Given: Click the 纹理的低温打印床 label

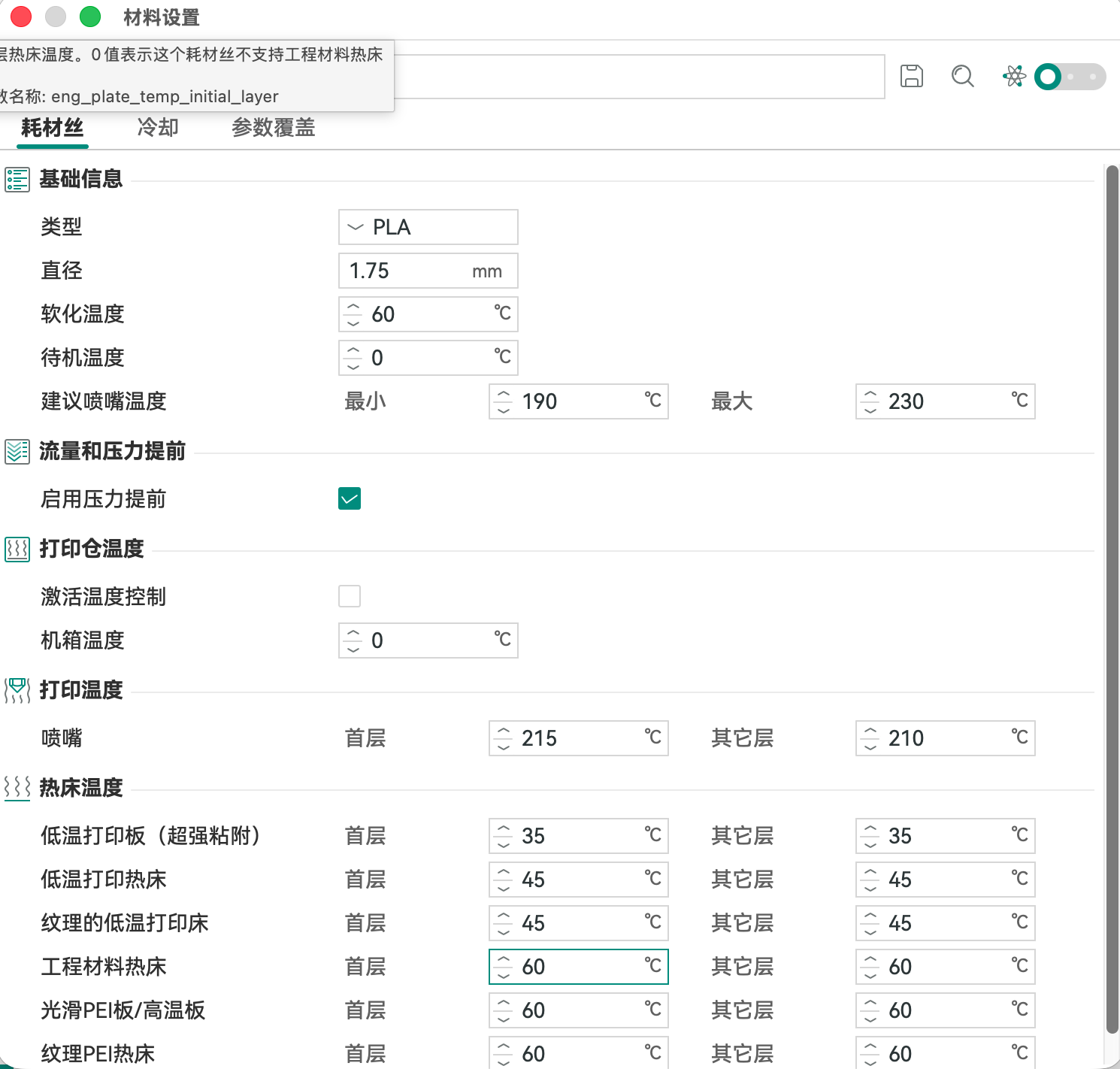Looking at the screenshot, I should pyautogui.click(x=125, y=923).
